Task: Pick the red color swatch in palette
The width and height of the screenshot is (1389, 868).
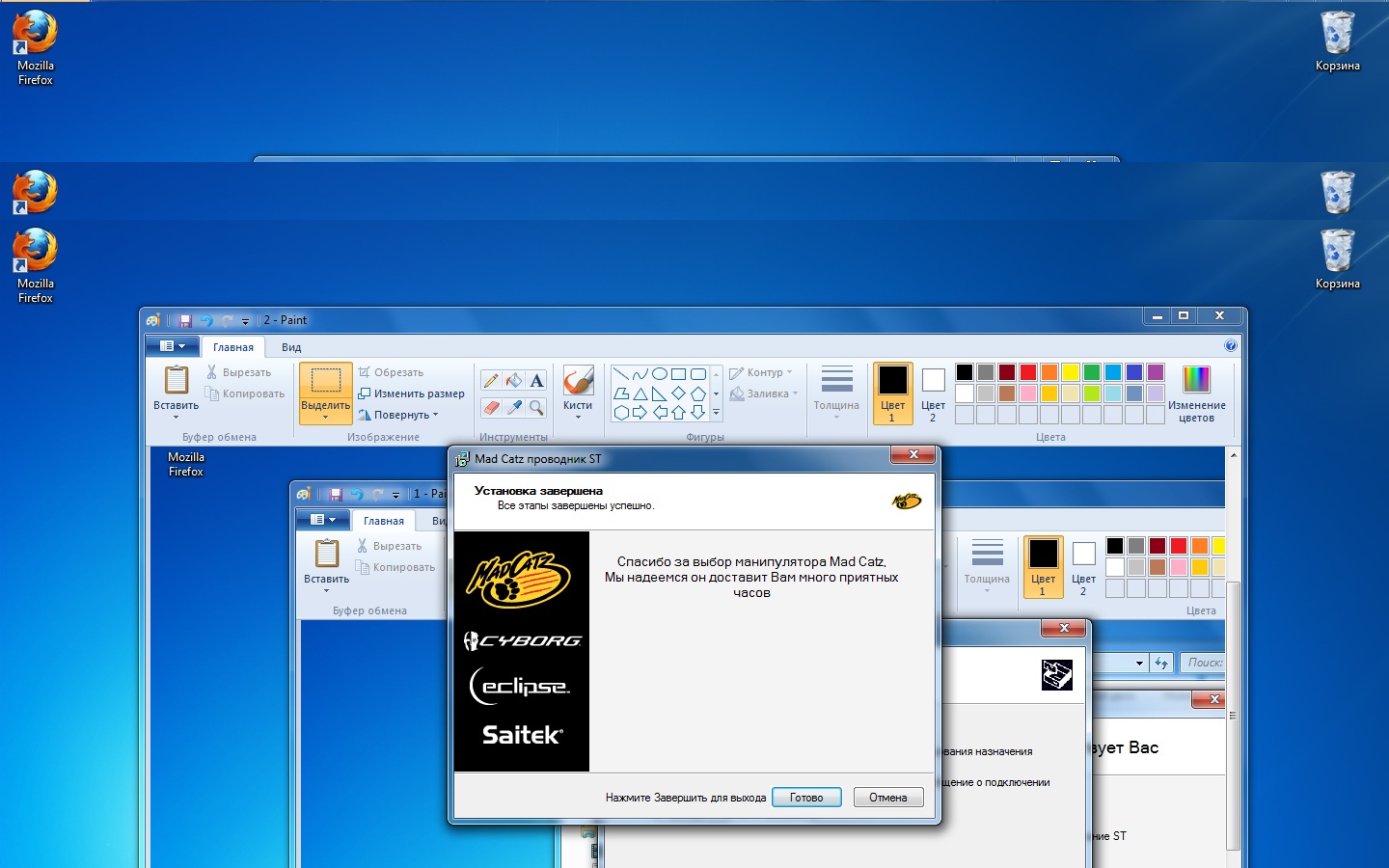Action: pyautogui.click(x=1028, y=372)
